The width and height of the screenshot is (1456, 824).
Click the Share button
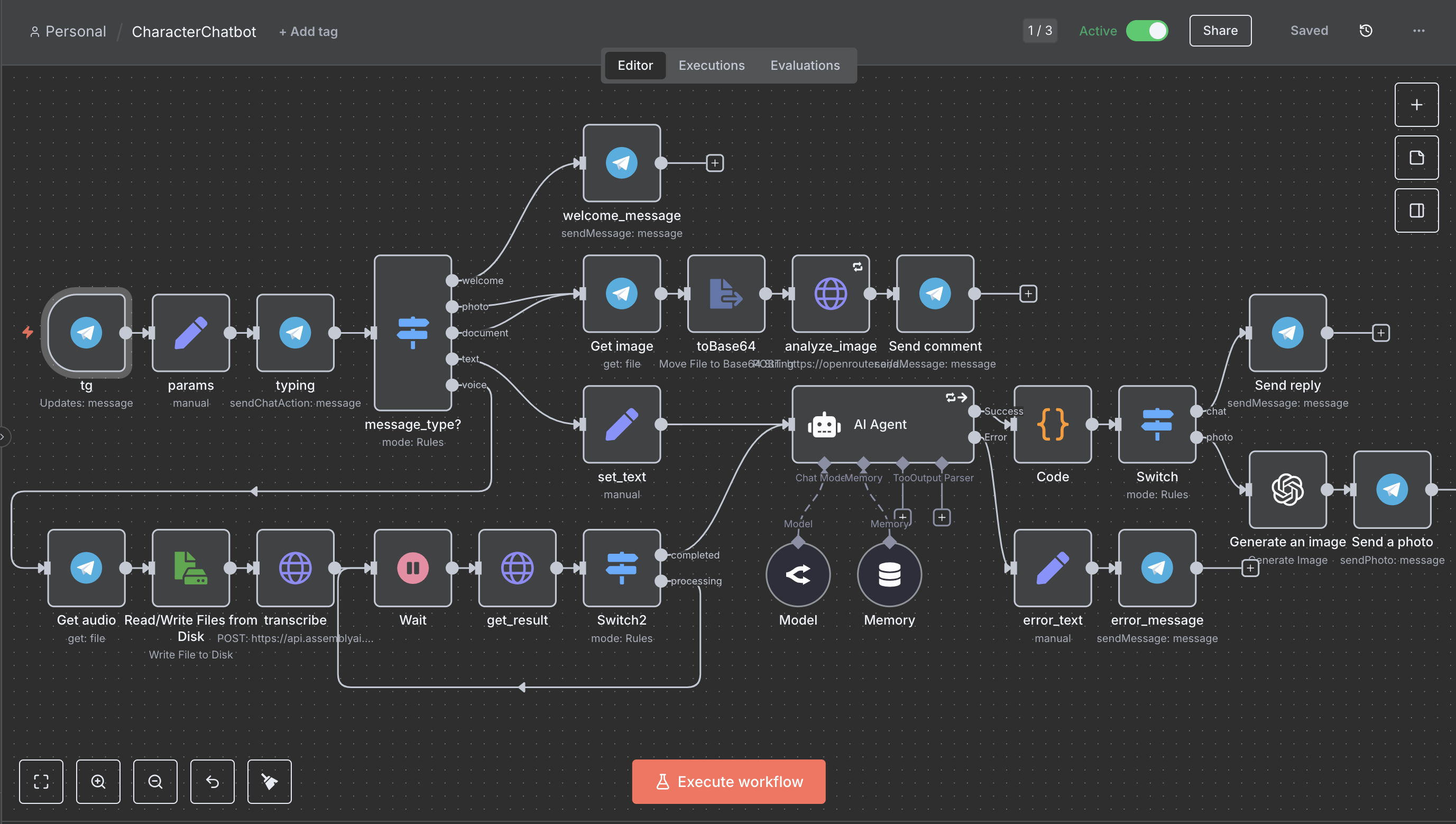pyautogui.click(x=1220, y=31)
